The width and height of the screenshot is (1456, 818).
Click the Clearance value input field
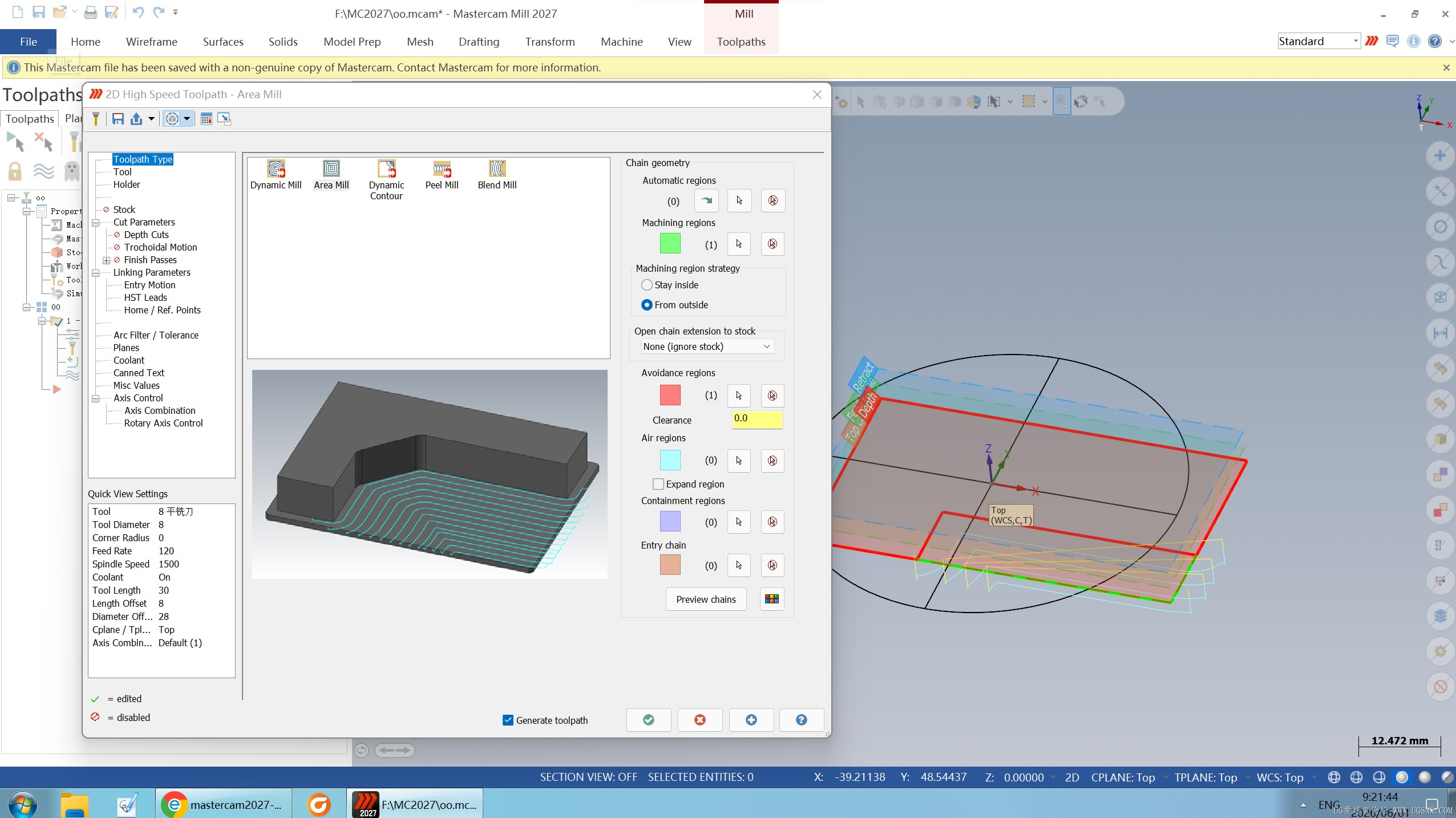click(x=757, y=420)
